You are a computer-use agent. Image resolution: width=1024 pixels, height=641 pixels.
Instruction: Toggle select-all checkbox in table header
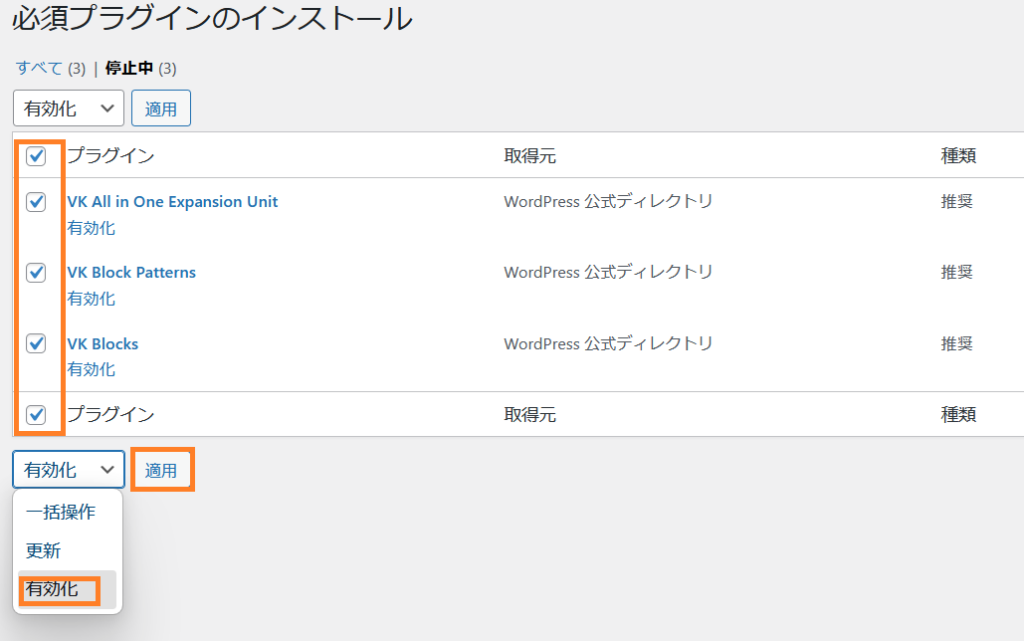[x=36, y=156]
